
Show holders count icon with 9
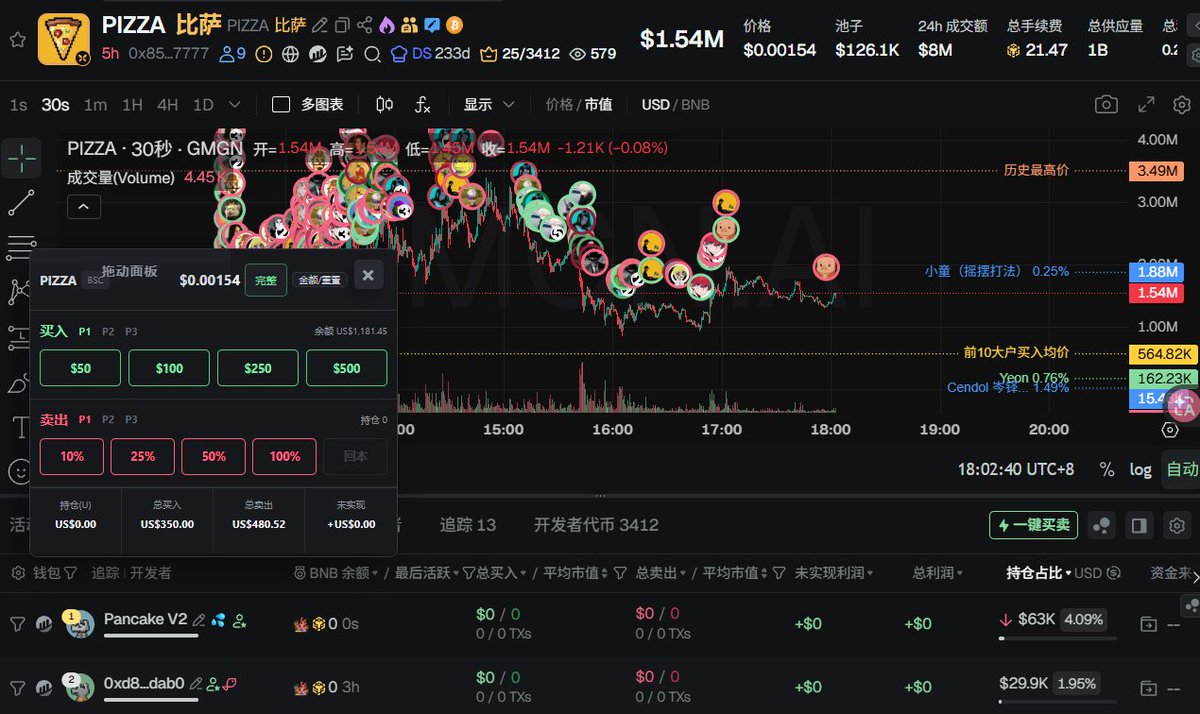coord(233,54)
